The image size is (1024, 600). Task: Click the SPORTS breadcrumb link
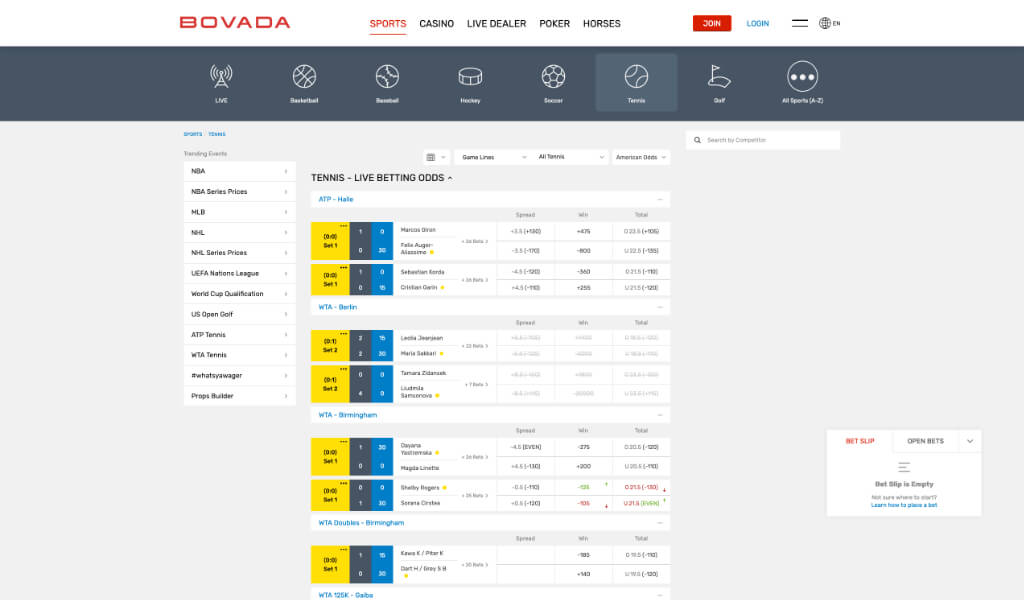193,134
